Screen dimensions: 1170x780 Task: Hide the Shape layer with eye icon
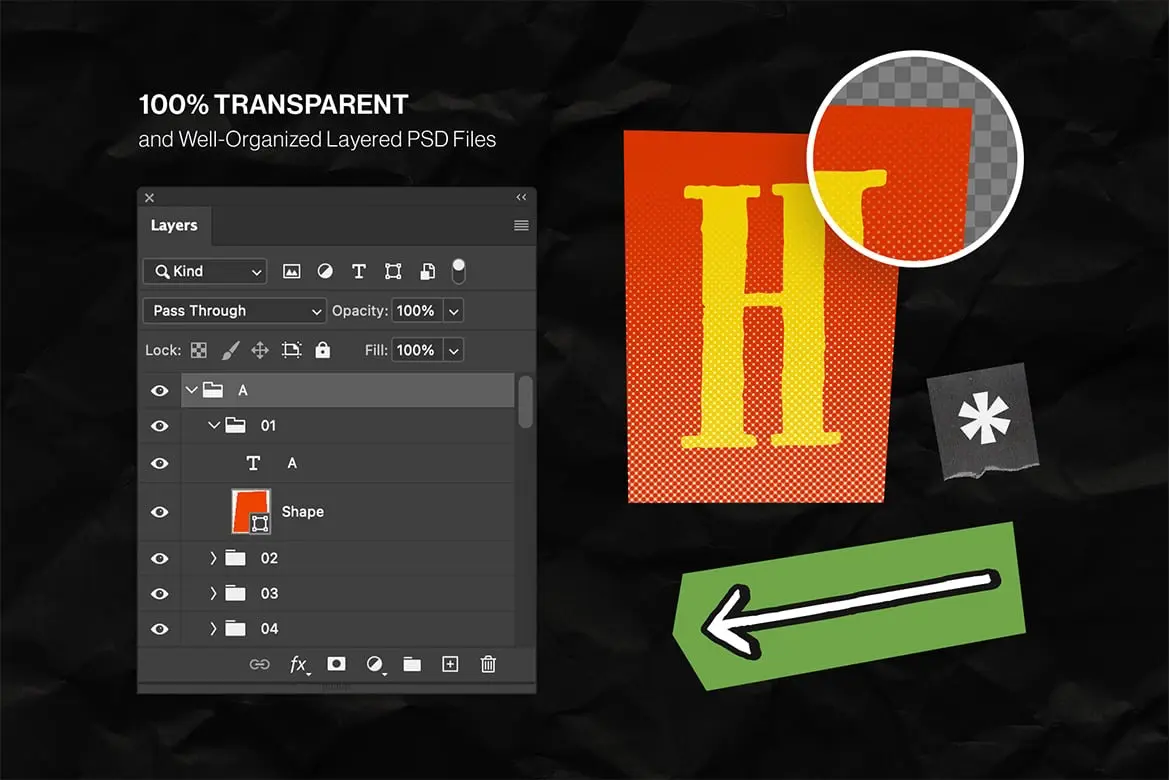point(159,512)
